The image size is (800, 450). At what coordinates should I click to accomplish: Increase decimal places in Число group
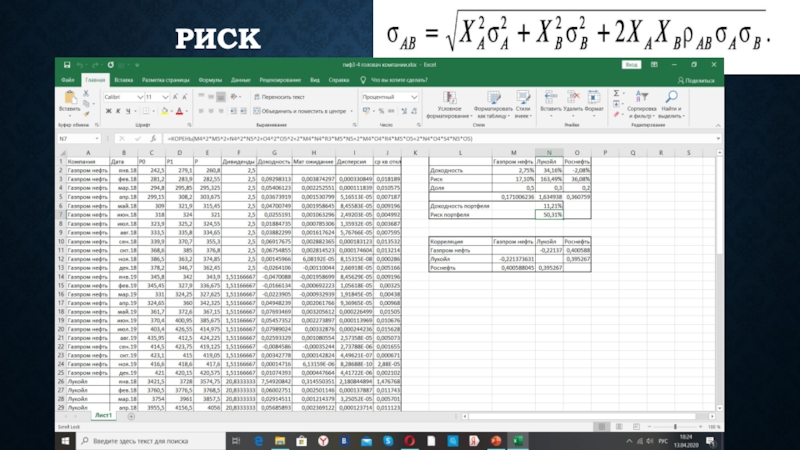click(x=404, y=111)
